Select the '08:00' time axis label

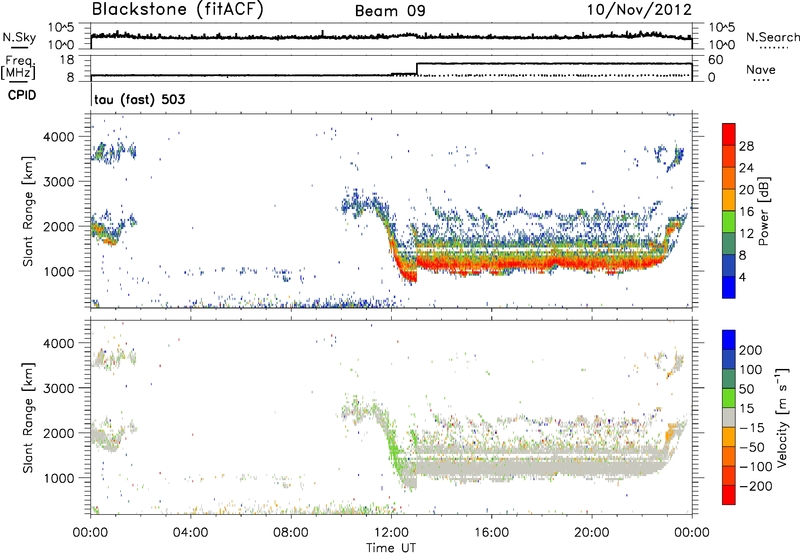[x=291, y=533]
